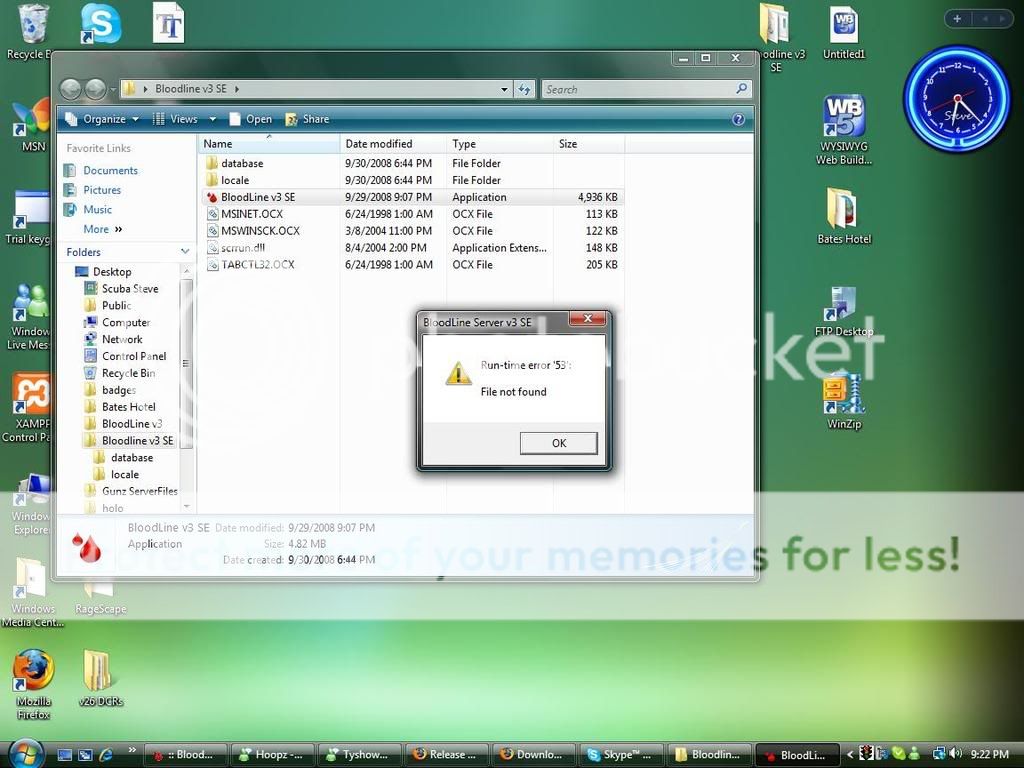The height and width of the screenshot is (768, 1024).
Task: Open Explorer Help via the question mark icon
Action: (x=739, y=119)
